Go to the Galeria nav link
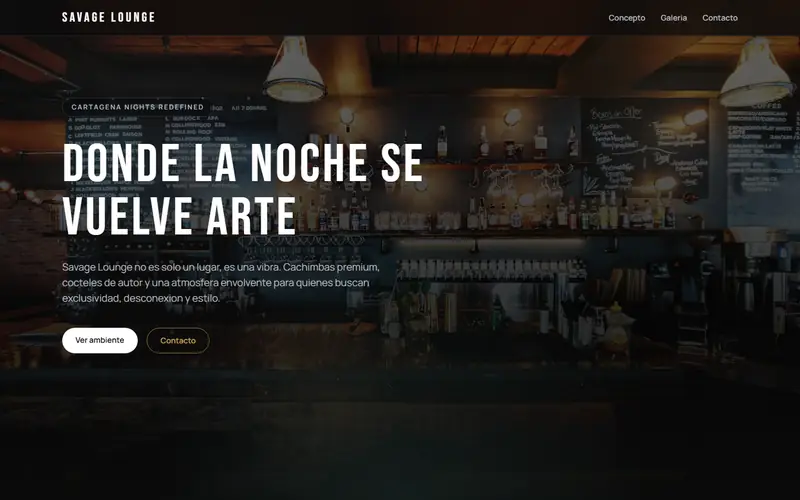 click(673, 18)
